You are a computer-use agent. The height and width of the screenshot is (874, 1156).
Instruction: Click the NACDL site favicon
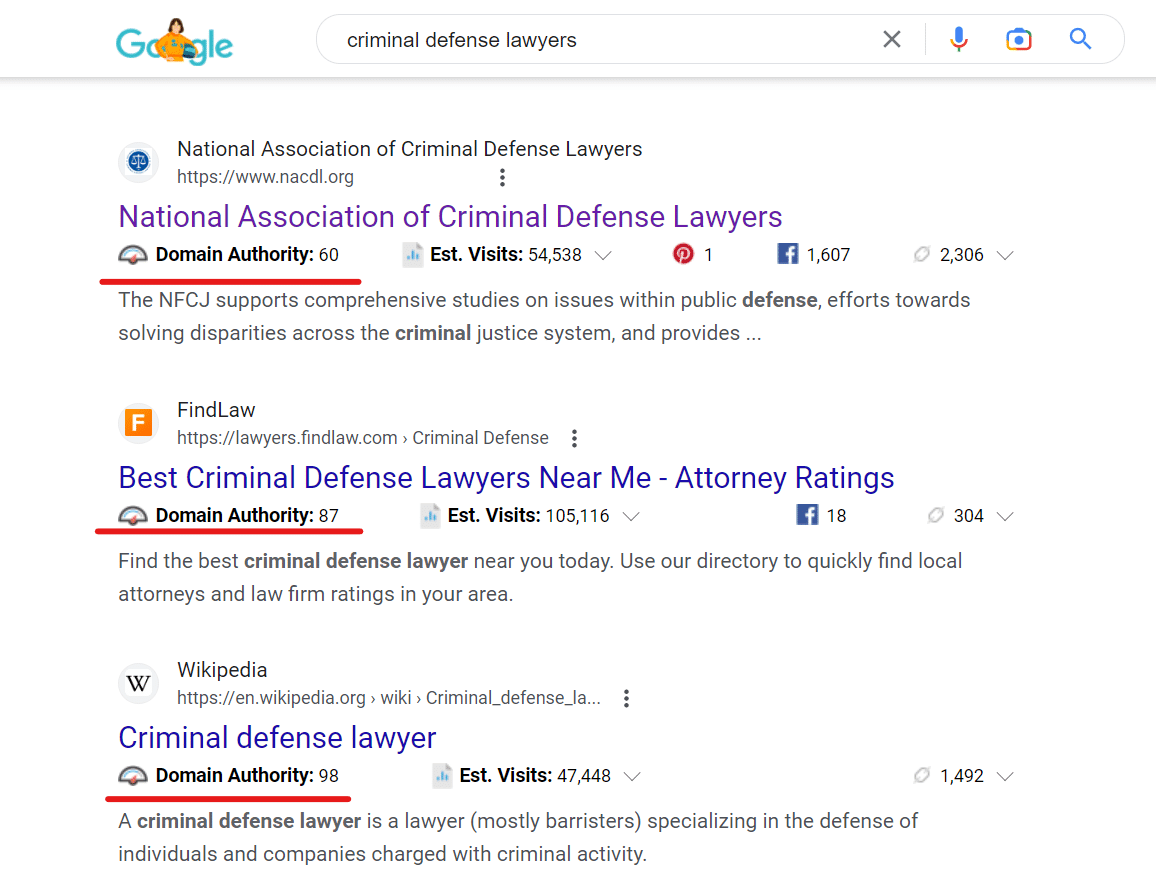[x=139, y=161]
